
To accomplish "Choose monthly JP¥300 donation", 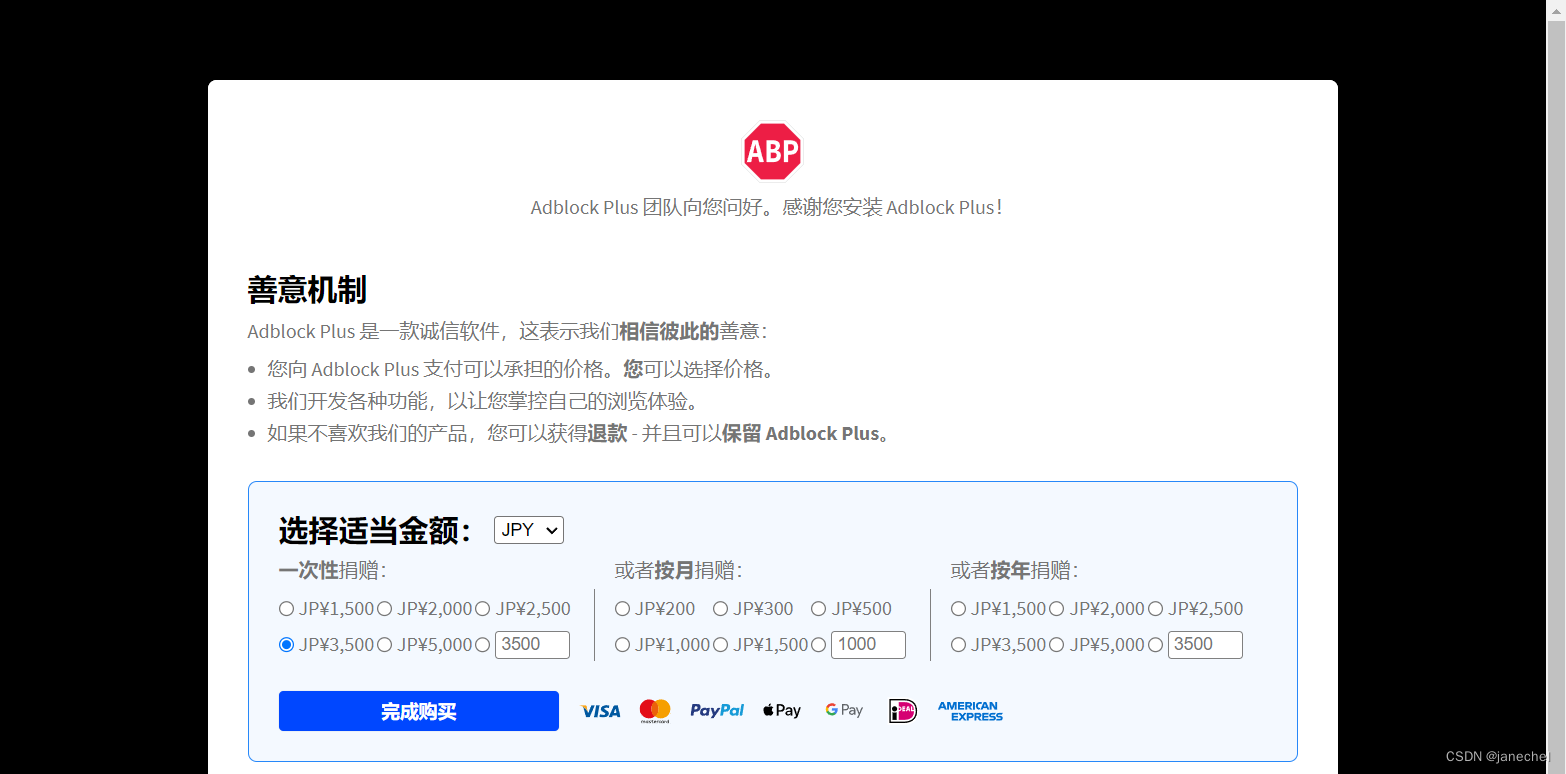I will pyautogui.click(x=721, y=609).
